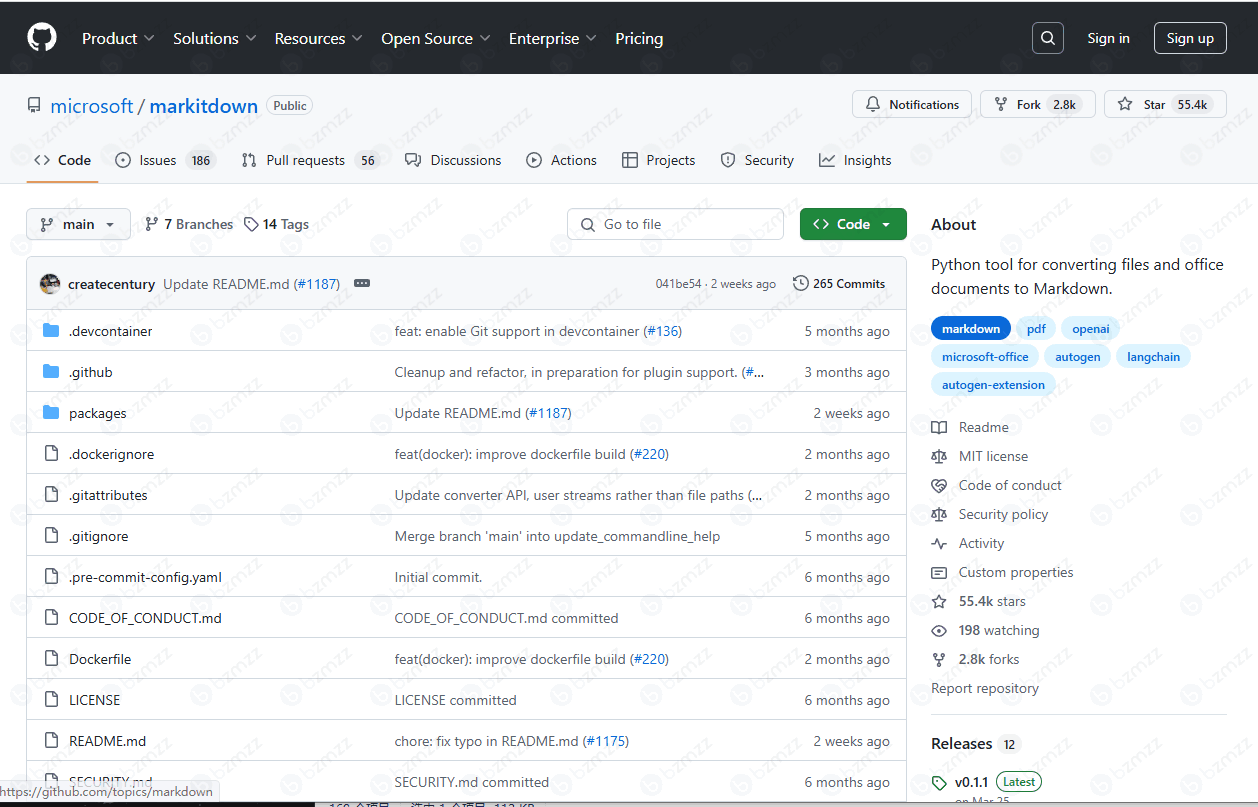Click the book icon beside Readme
This screenshot has height=807, width=1258.
point(939,427)
